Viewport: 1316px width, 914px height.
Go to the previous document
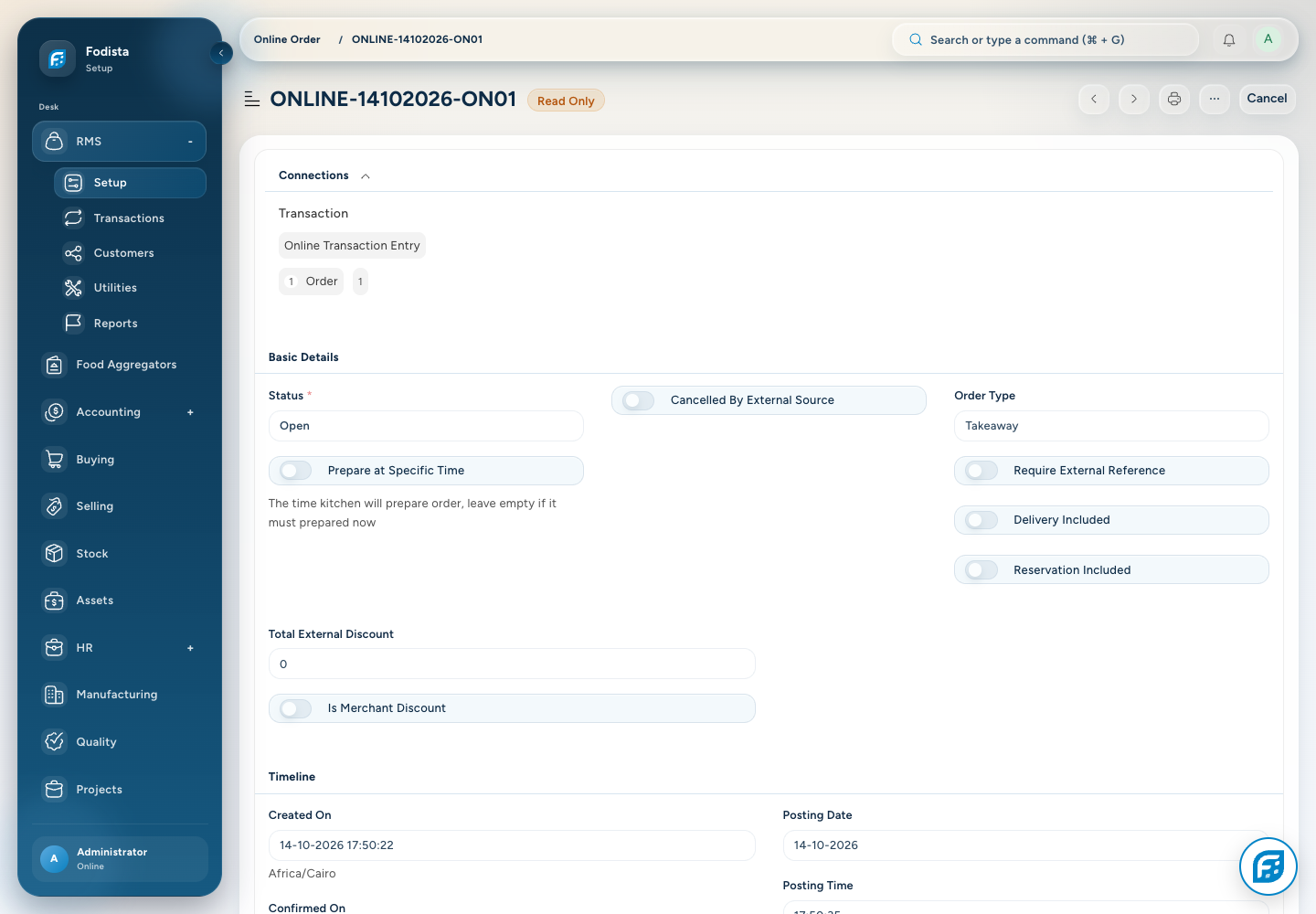[1094, 99]
